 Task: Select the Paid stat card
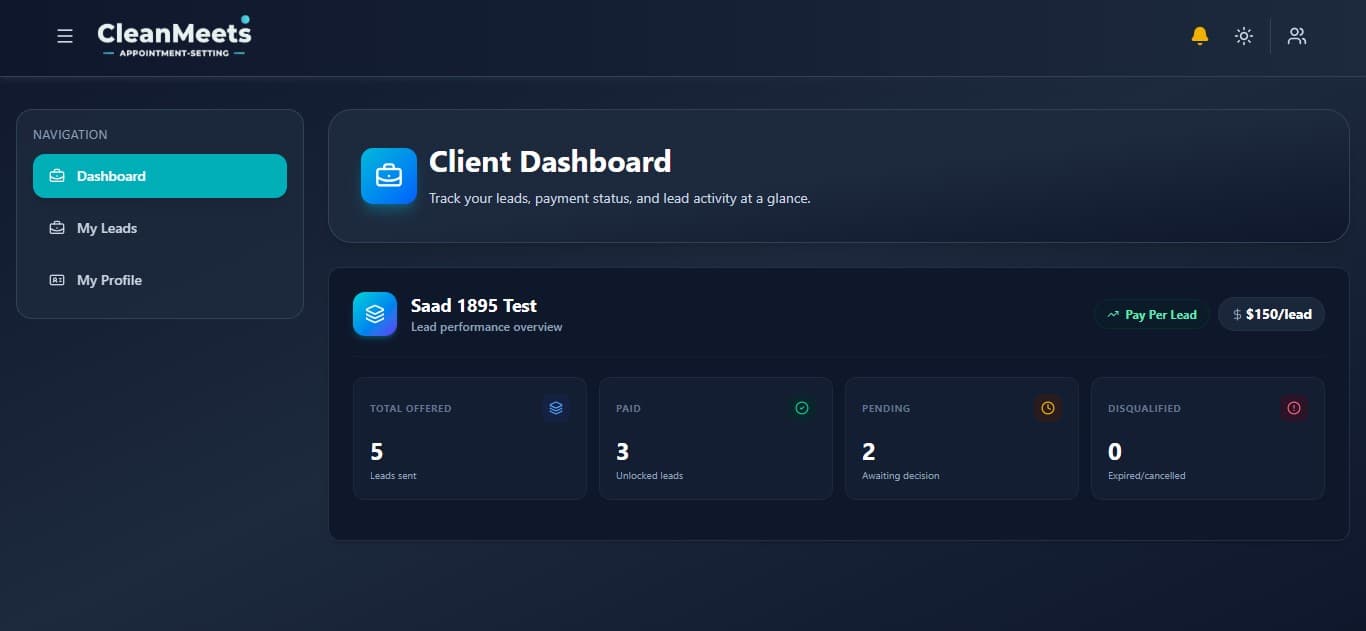[716, 438]
